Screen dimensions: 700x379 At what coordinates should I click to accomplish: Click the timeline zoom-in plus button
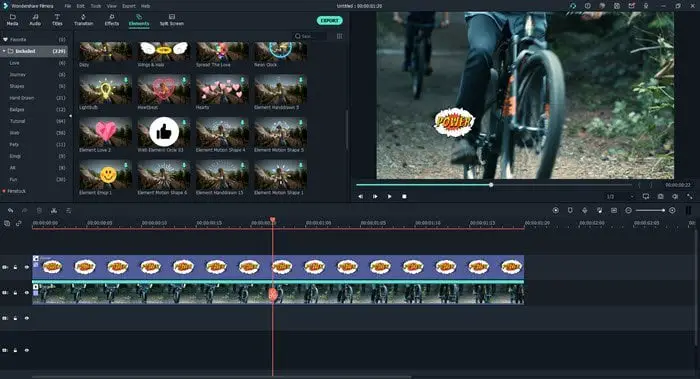(672, 210)
